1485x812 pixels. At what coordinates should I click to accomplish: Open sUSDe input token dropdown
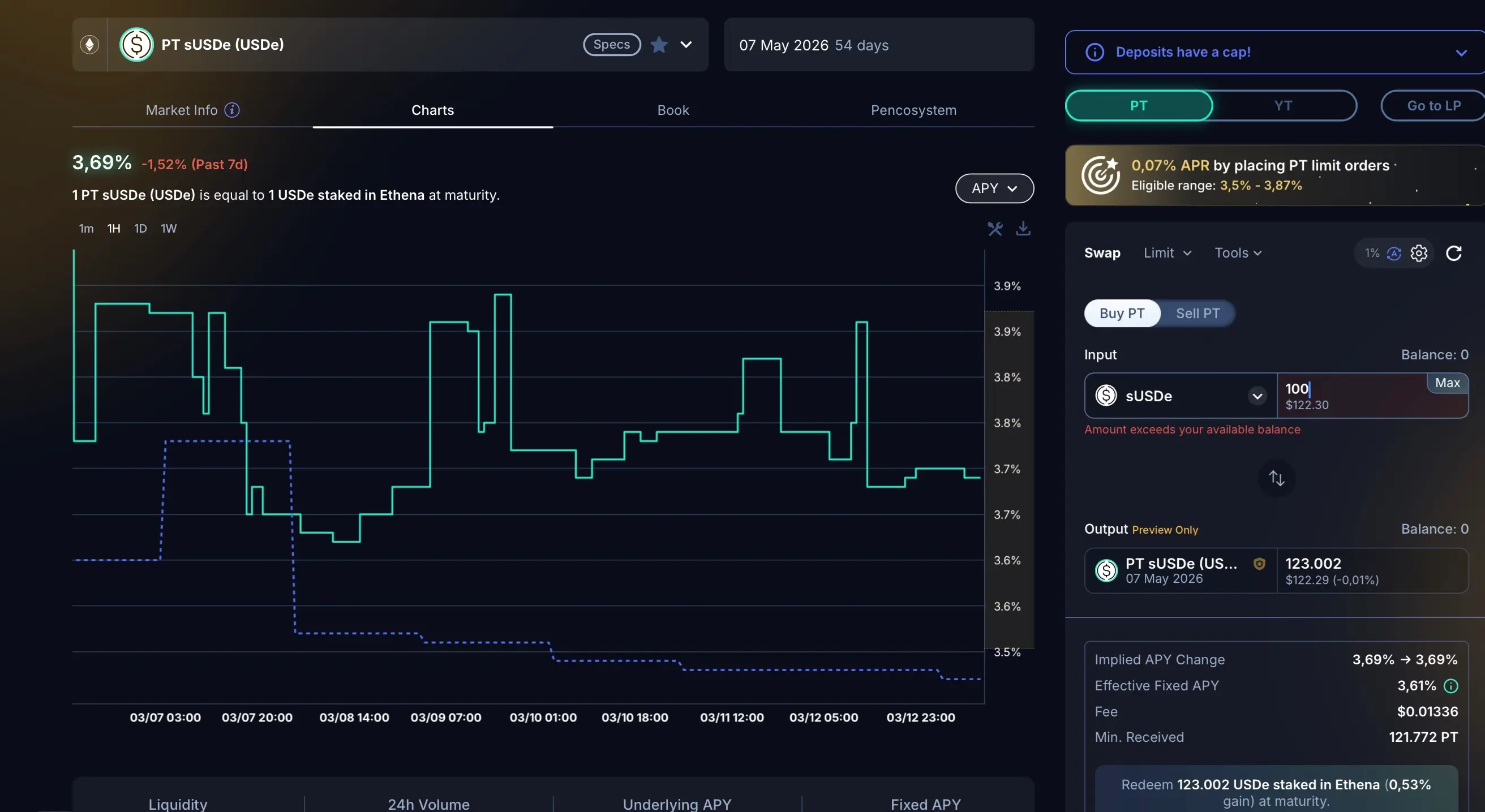(1257, 396)
